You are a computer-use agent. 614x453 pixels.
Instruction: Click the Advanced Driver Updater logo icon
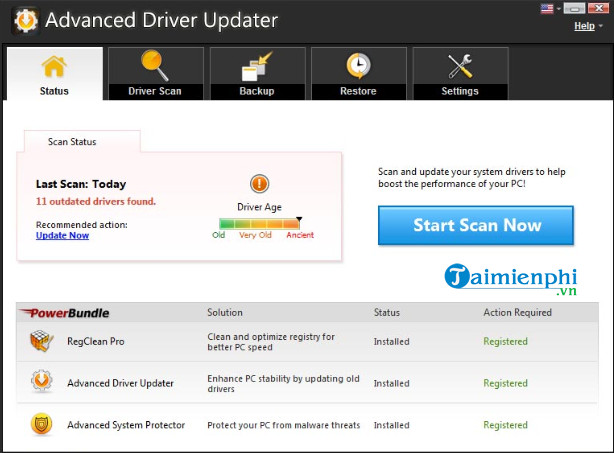pos(25,20)
